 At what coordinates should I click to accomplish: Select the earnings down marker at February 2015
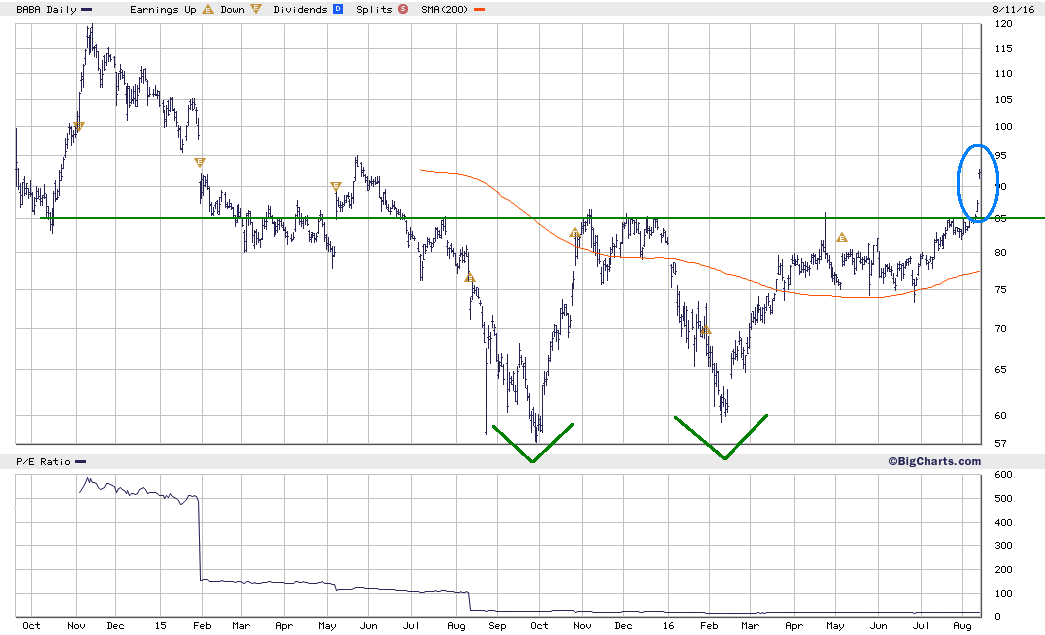[x=200, y=162]
